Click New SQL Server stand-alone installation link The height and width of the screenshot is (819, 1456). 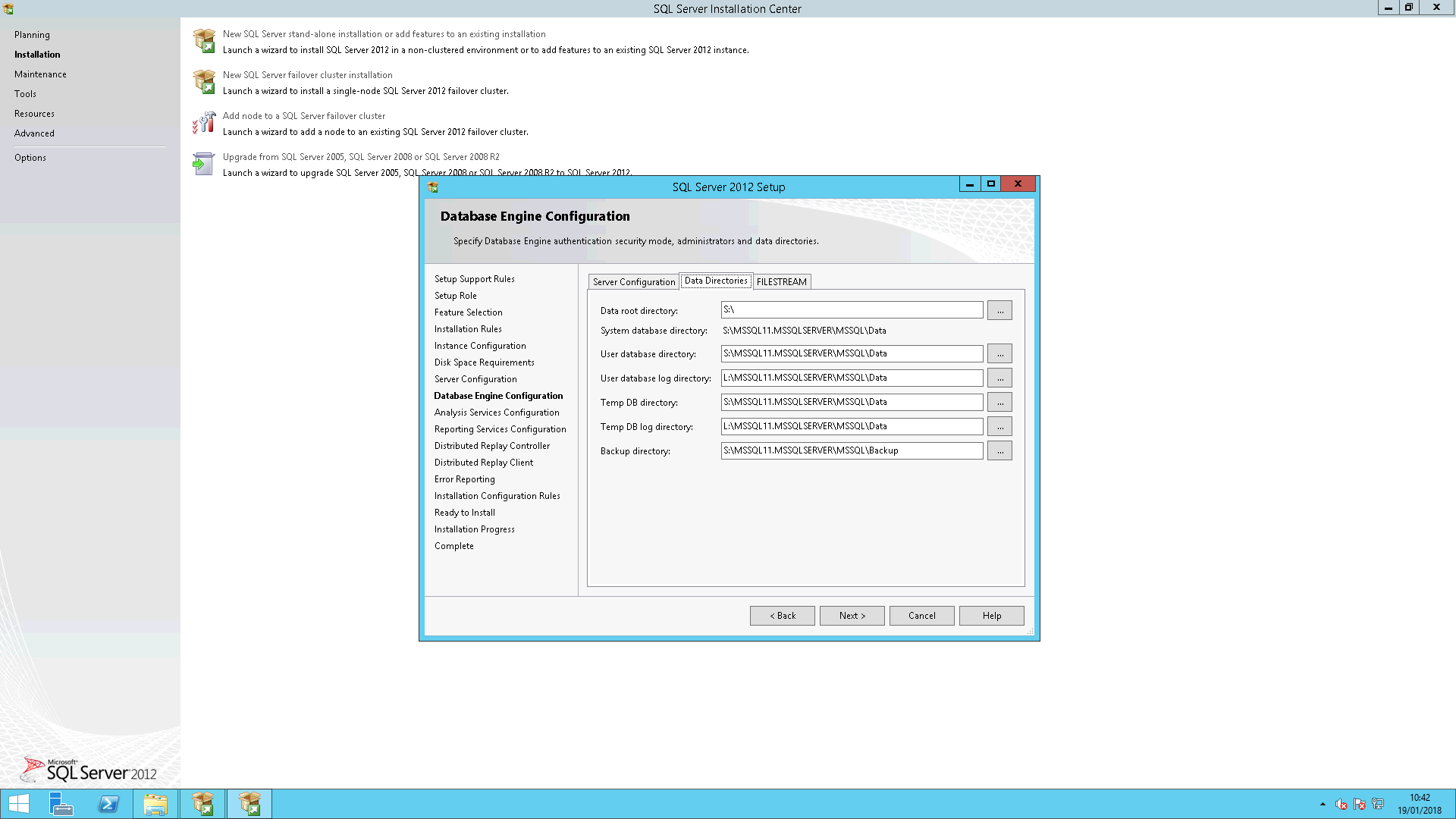tap(384, 34)
